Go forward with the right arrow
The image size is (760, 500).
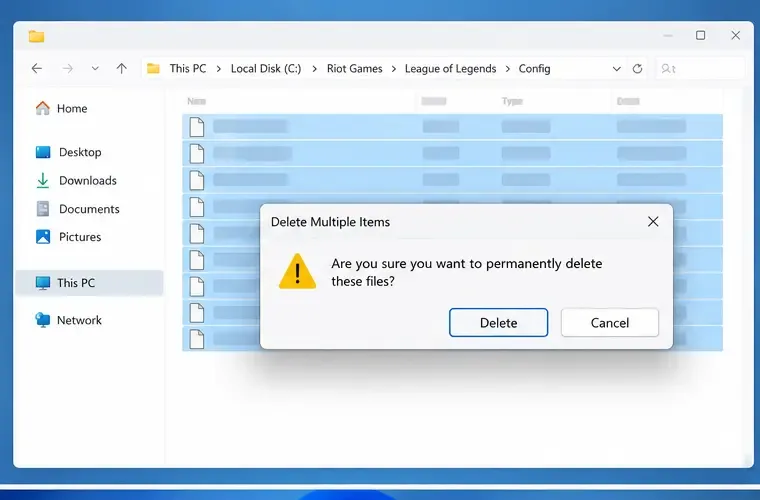68,68
